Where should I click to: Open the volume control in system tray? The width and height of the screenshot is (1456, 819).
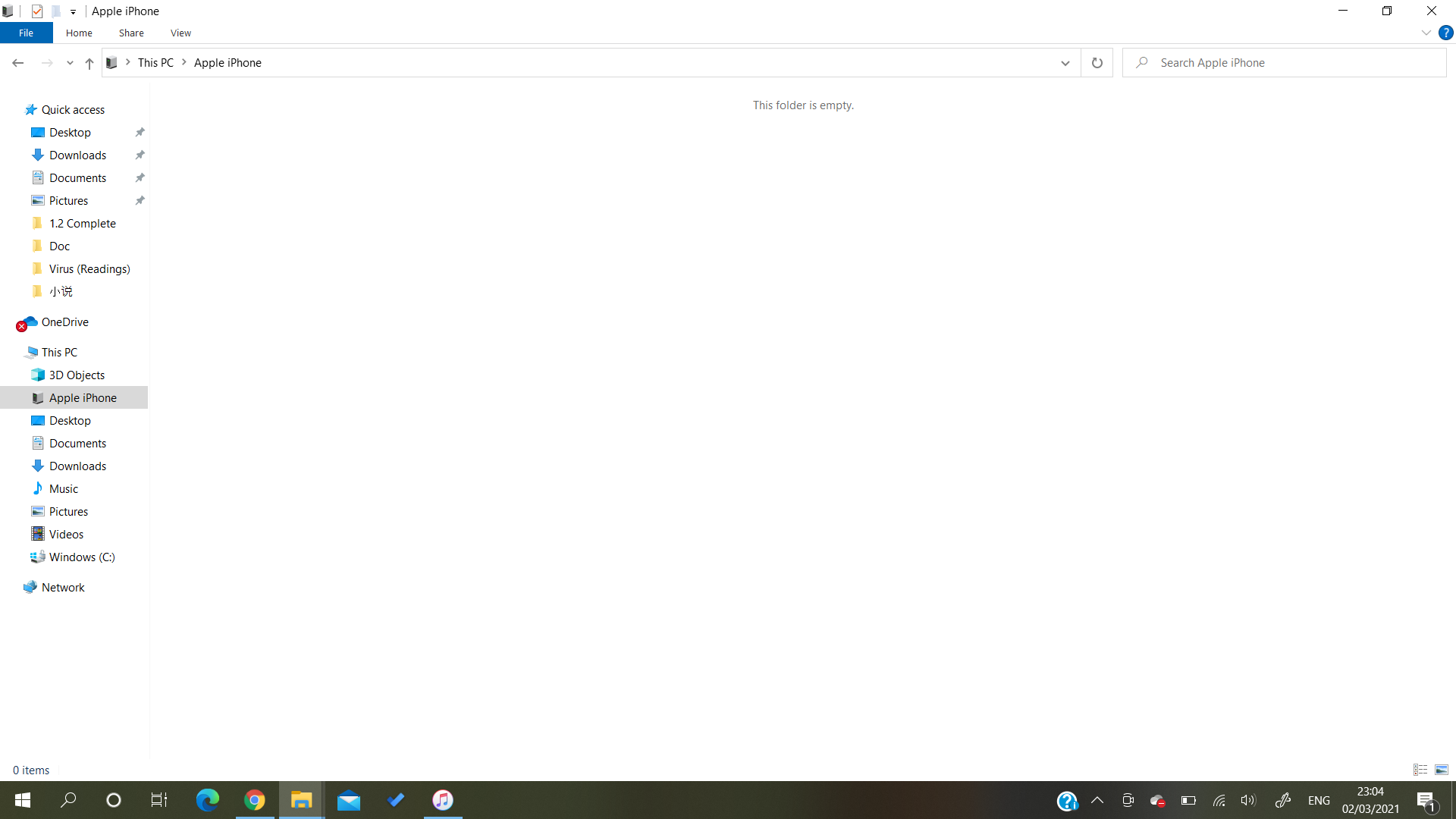(1247, 800)
